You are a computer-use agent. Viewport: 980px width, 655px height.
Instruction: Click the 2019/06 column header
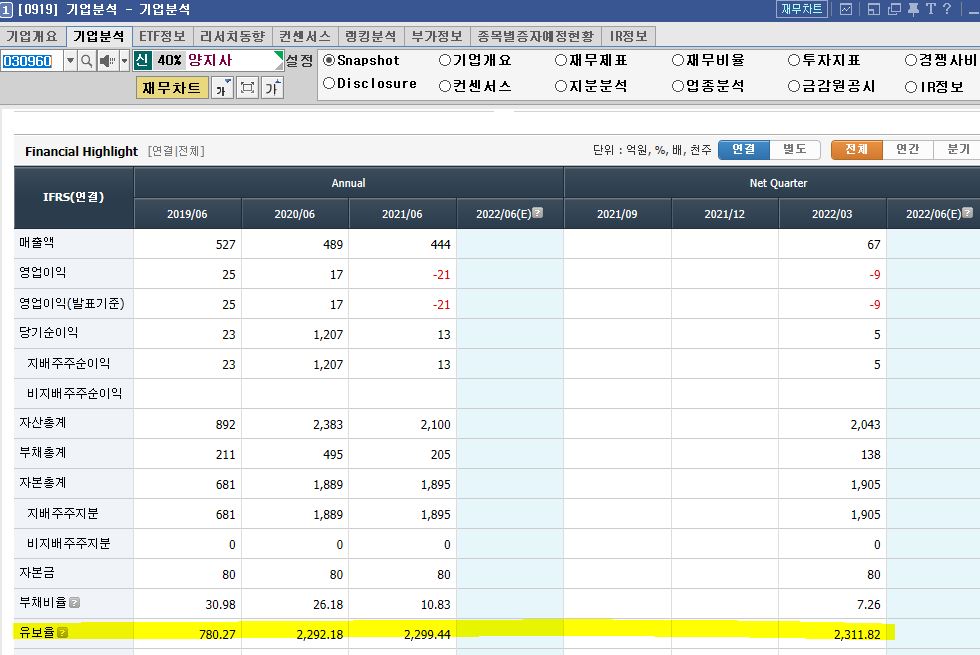click(188, 214)
